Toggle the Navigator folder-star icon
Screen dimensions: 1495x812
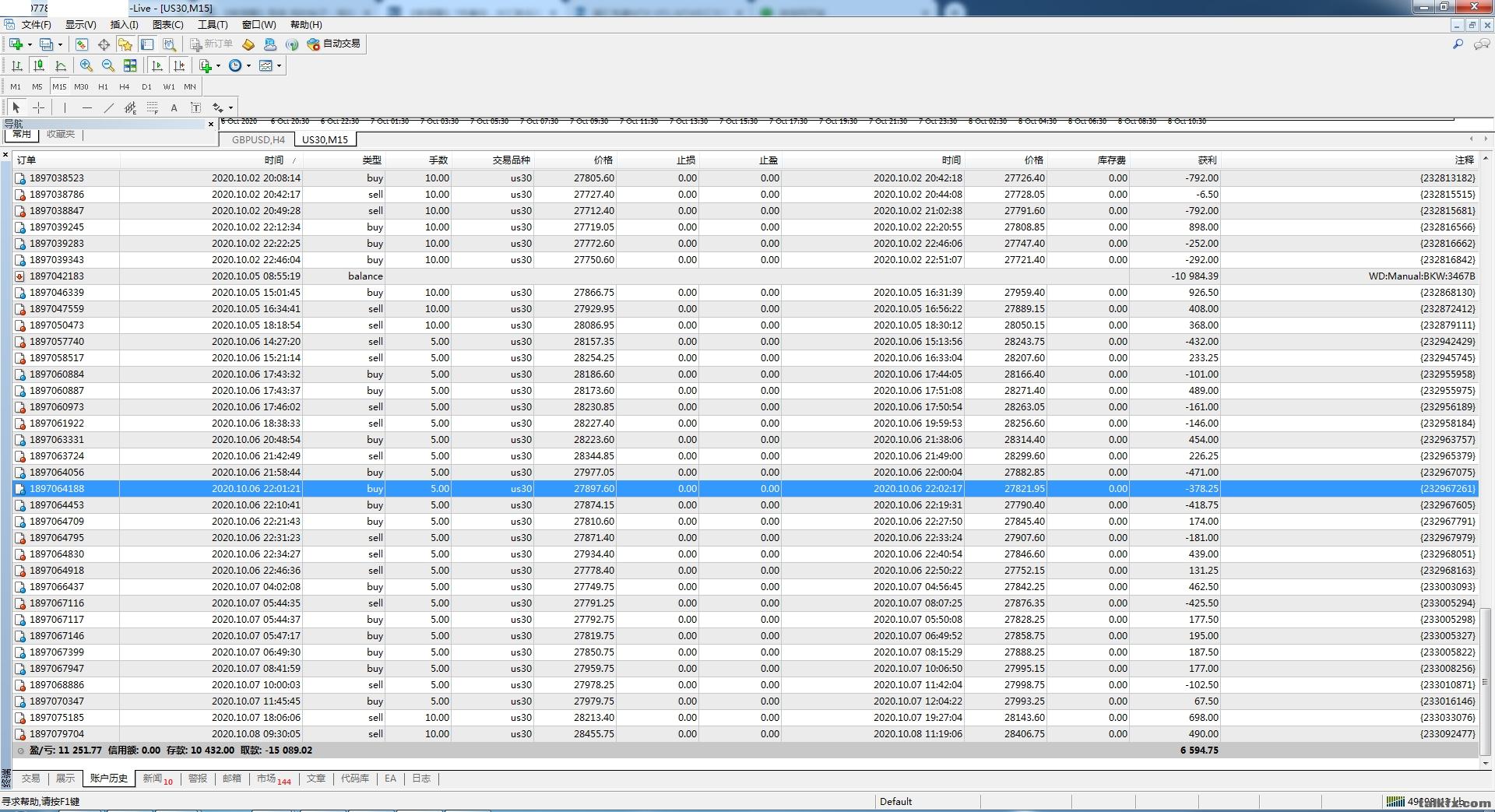coord(125,44)
